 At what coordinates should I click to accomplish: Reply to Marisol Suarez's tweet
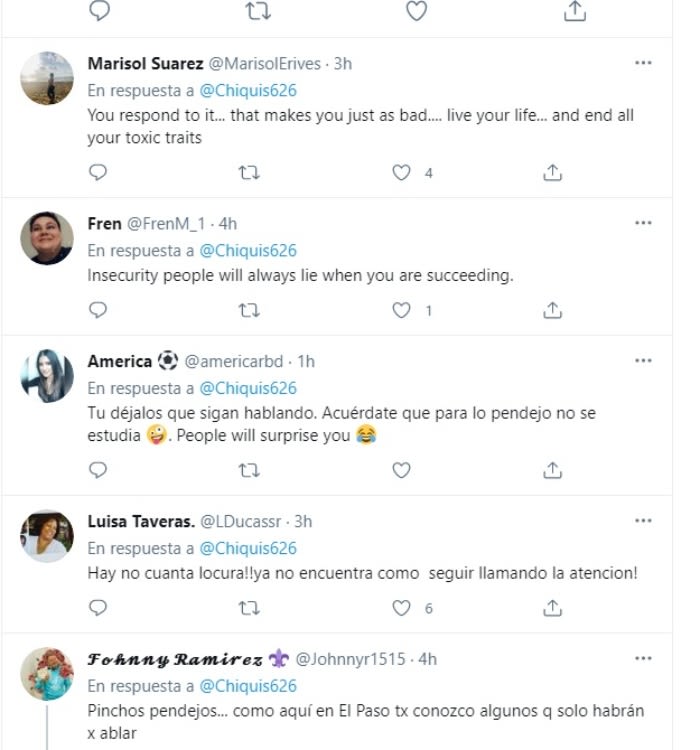pyautogui.click(x=98, y=173)
